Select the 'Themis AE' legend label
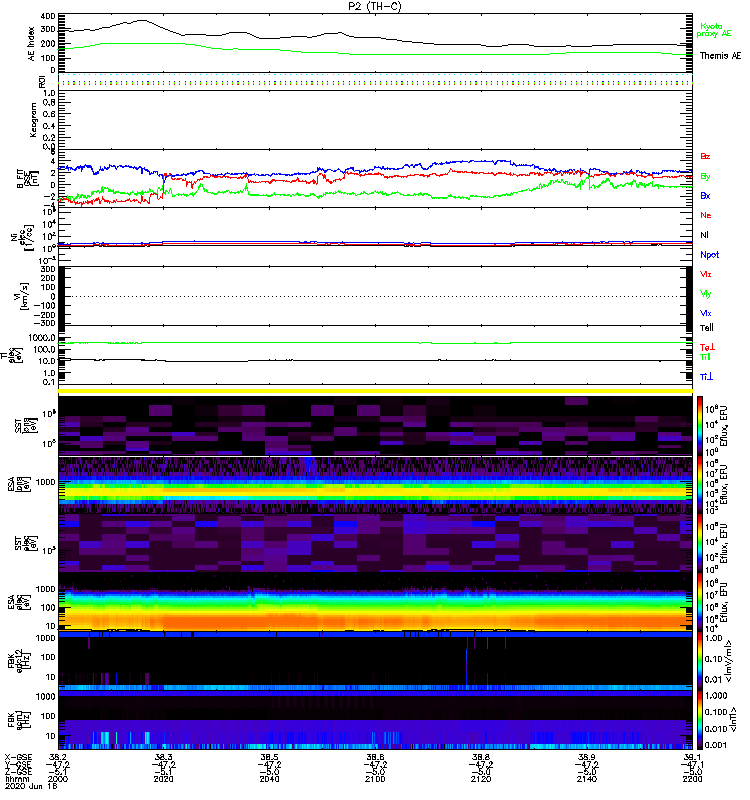750x800 pixels. (720, 56)
